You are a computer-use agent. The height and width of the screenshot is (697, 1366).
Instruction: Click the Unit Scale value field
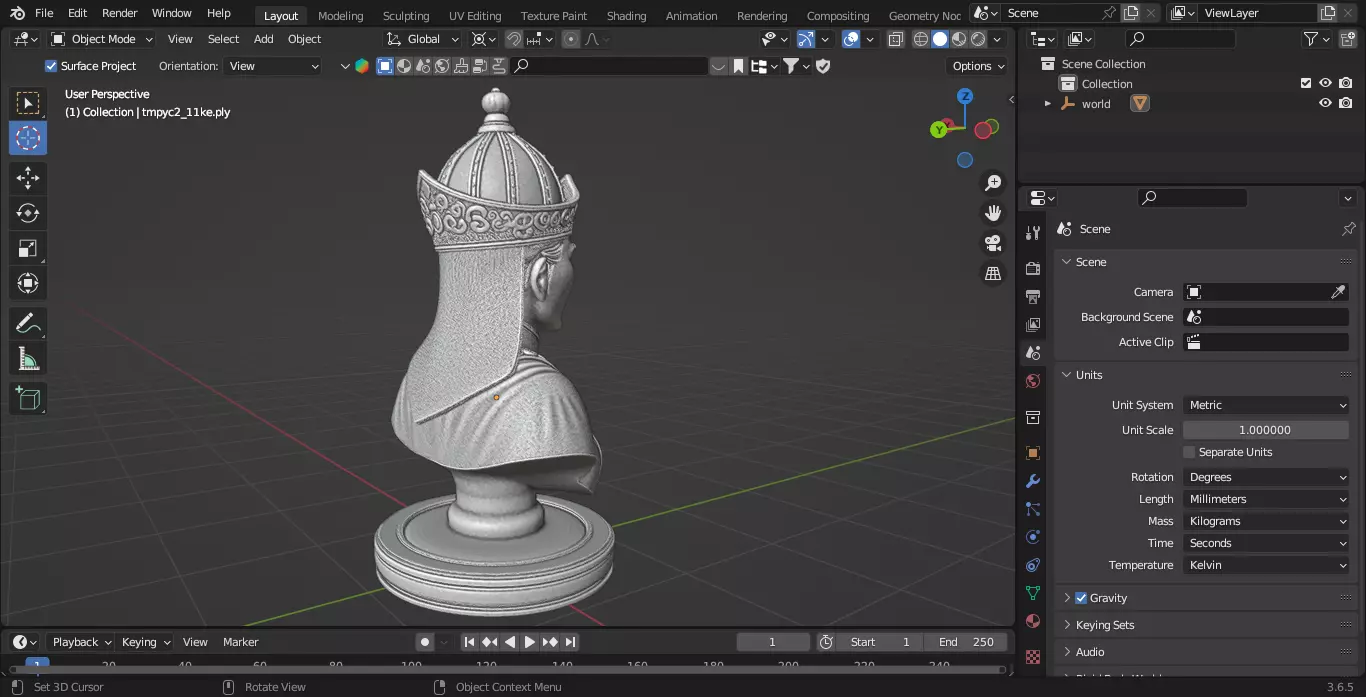tap(1266, 430)
